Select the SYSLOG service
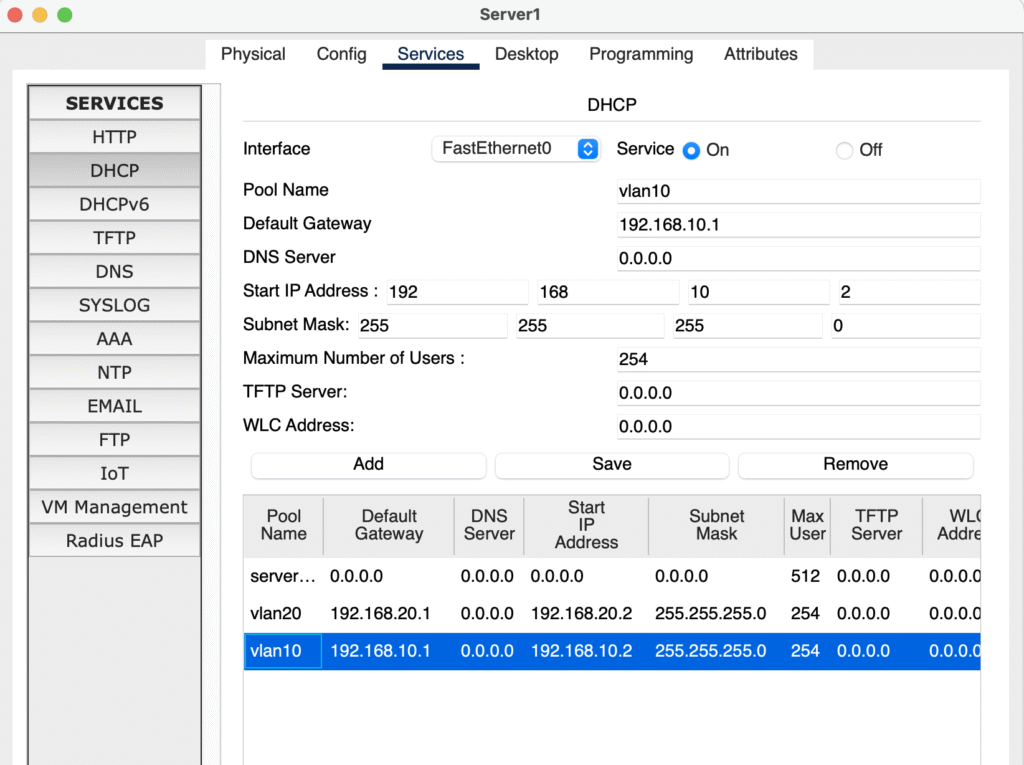 click(114, 305)
